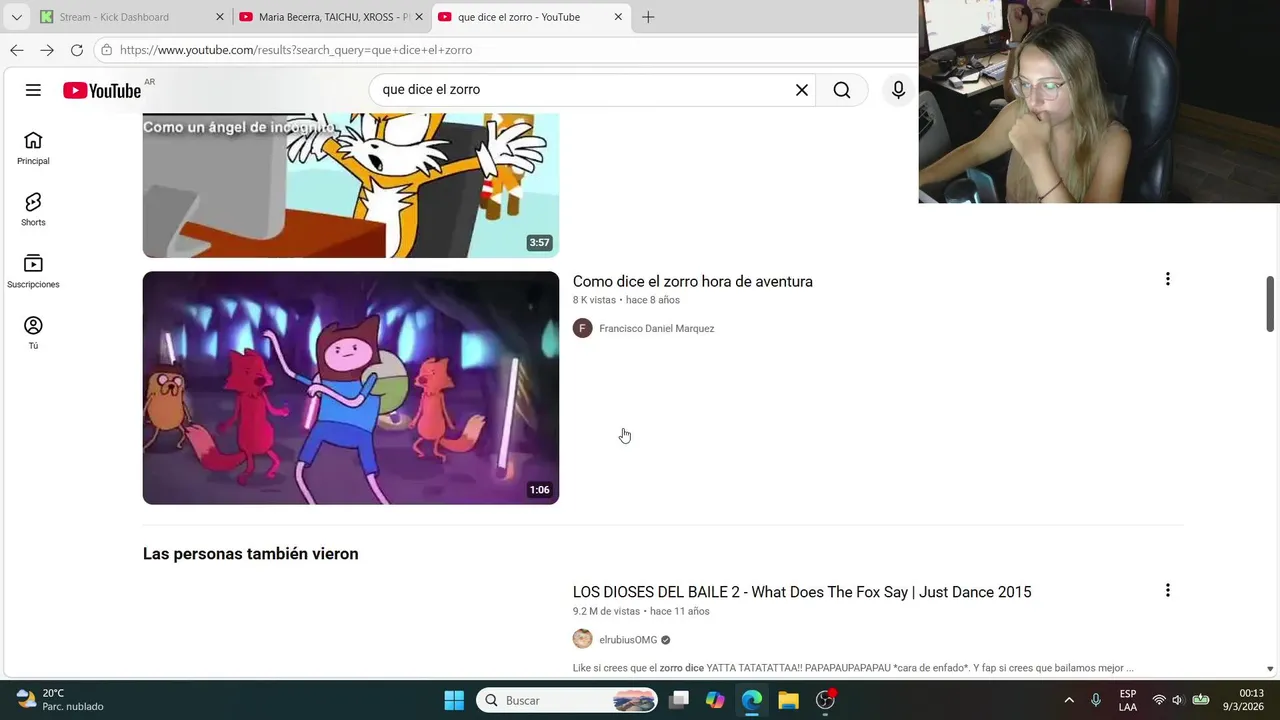
Task: Open title Como dice el zorro hora de aventura
Action: pos(693,282)
